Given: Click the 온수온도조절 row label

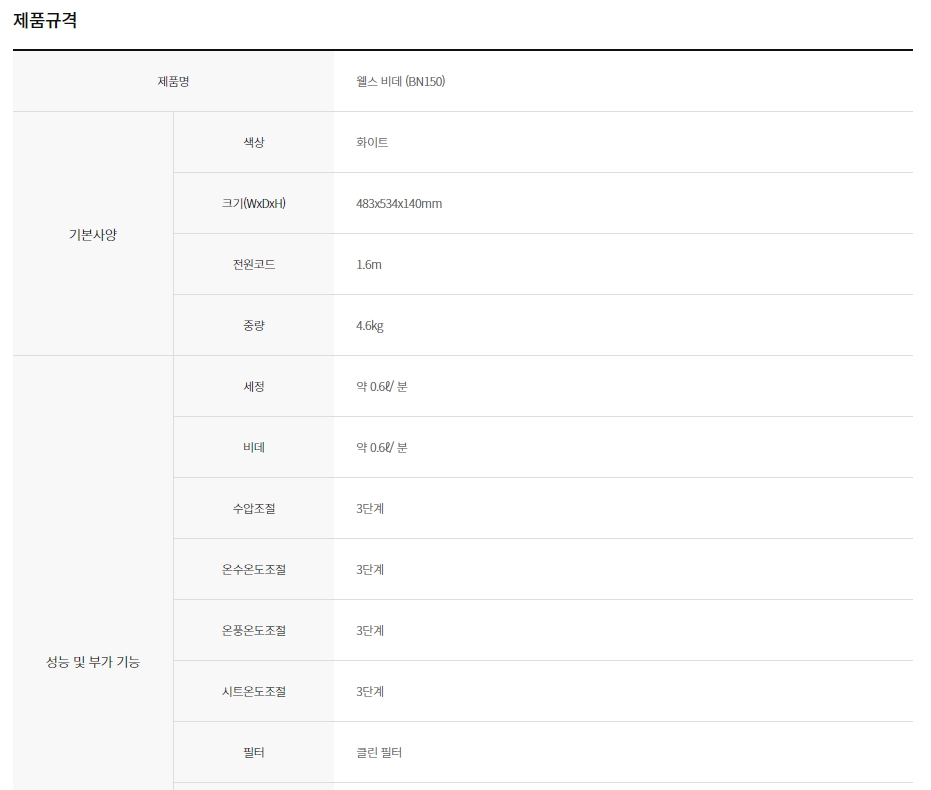Looking at the screenshot, I should [x=254, y=569].
